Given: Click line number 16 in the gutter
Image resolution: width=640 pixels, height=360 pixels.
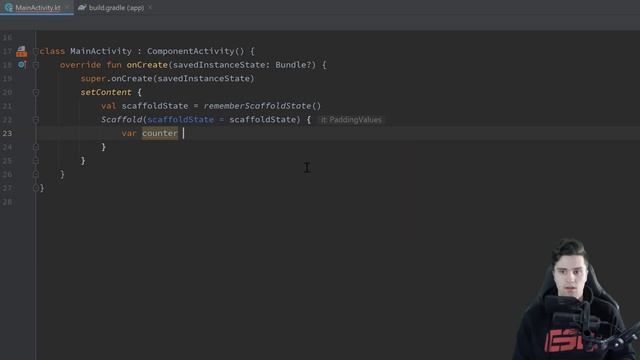Looking at the screenshot, I should 7,38.
